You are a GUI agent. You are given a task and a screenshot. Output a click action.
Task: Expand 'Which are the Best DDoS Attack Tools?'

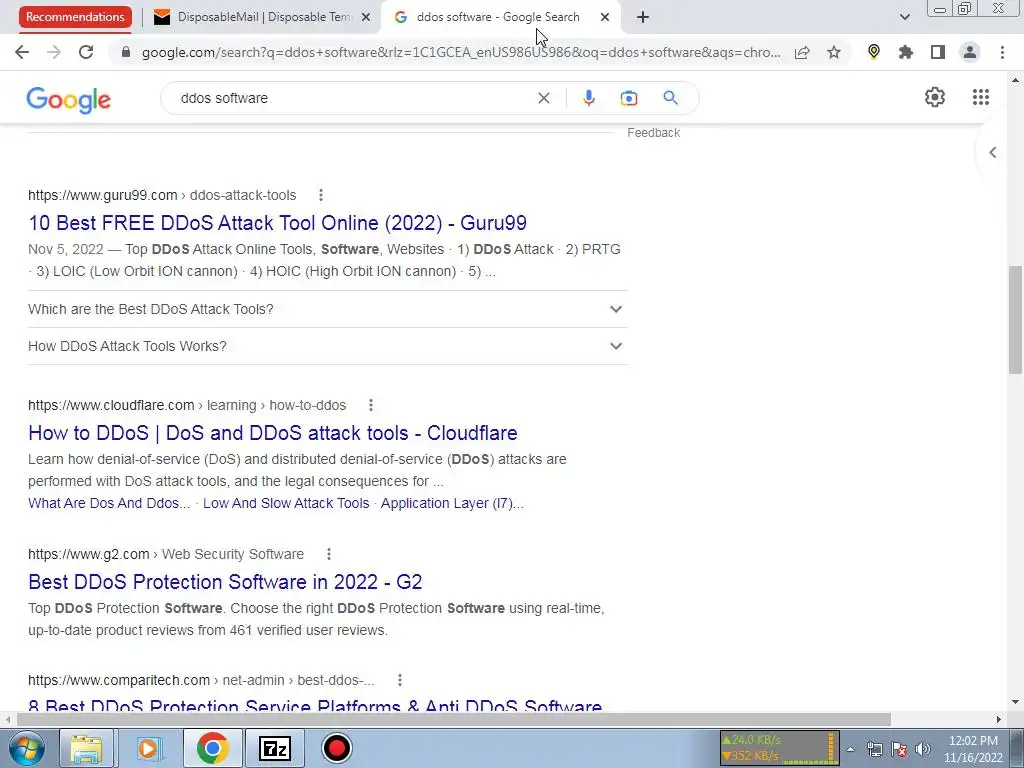coord(327,309)
